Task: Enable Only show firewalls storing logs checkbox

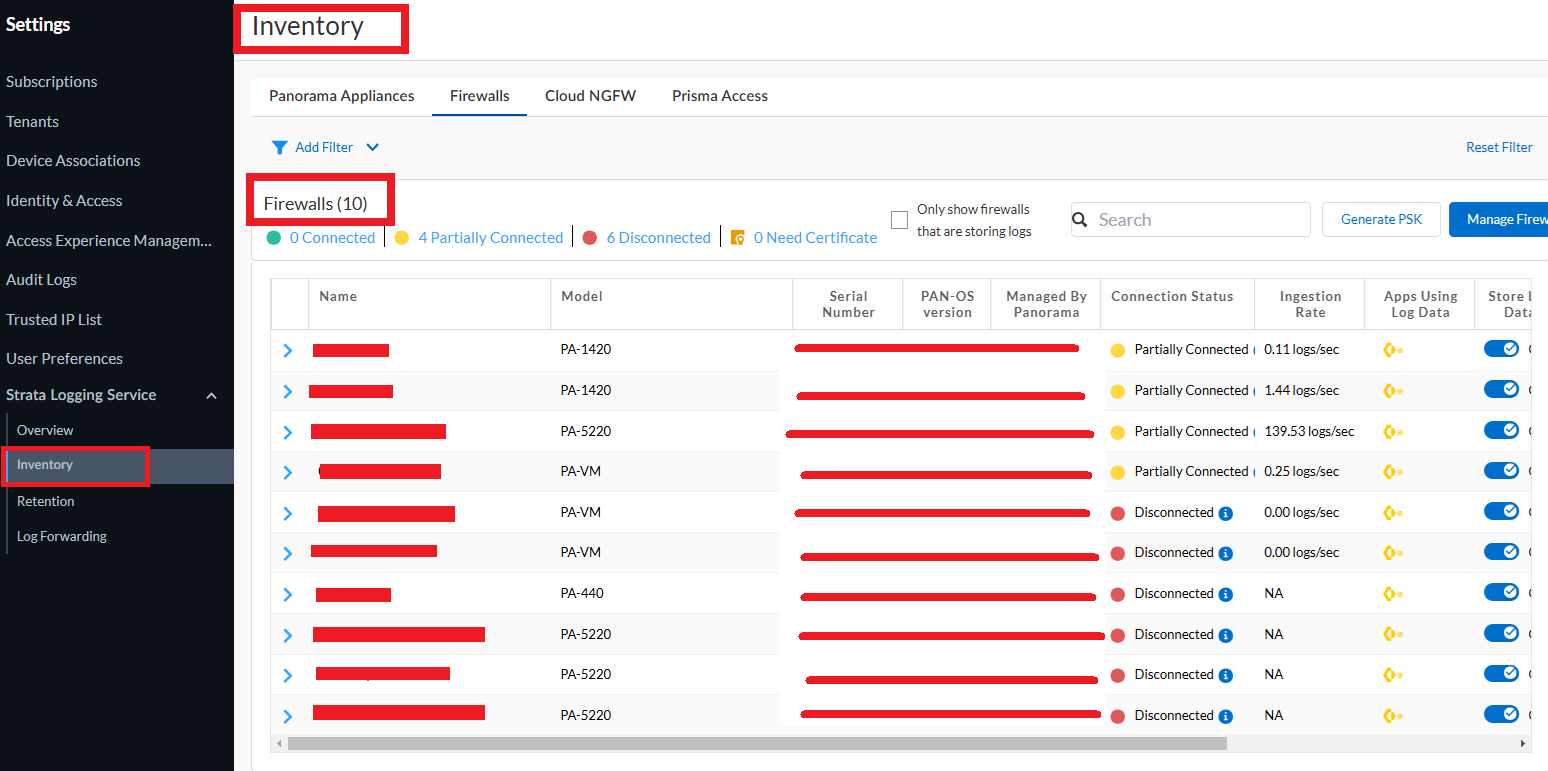Action: point(899,219)
